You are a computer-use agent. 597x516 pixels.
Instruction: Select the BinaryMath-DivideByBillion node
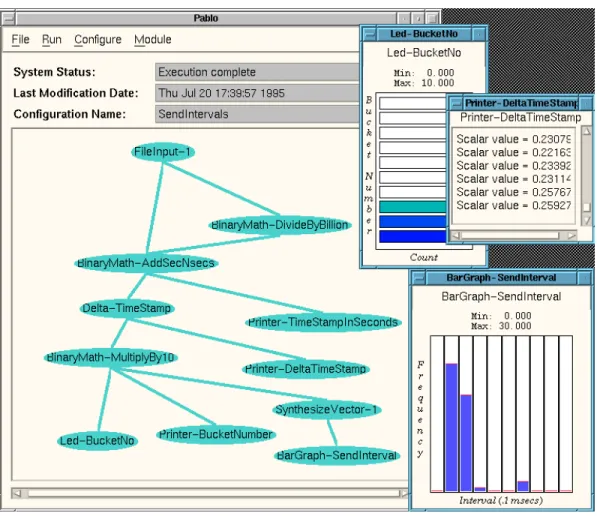tap(279, 225)
